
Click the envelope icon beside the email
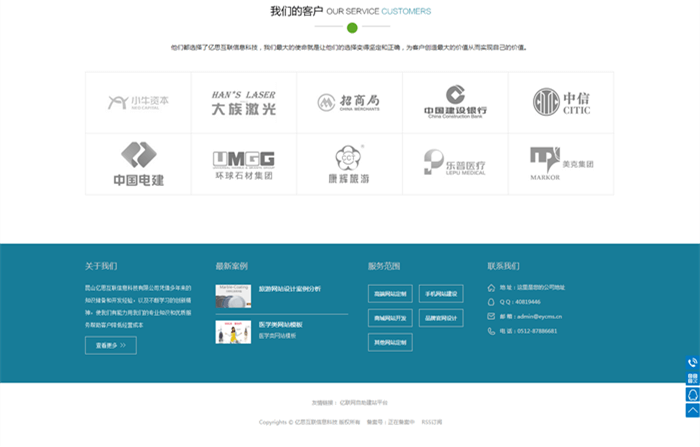(x=491, y=316)
